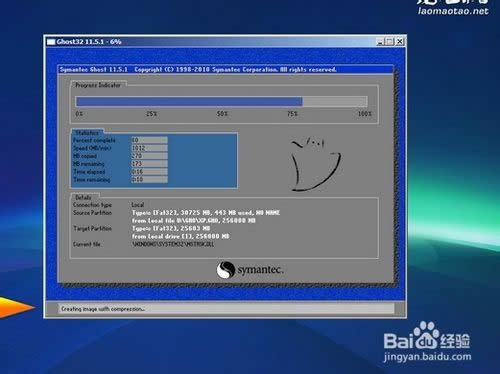Select the Percent complete value field
This screenshot has height=374, width=500.
pos(149,140)
